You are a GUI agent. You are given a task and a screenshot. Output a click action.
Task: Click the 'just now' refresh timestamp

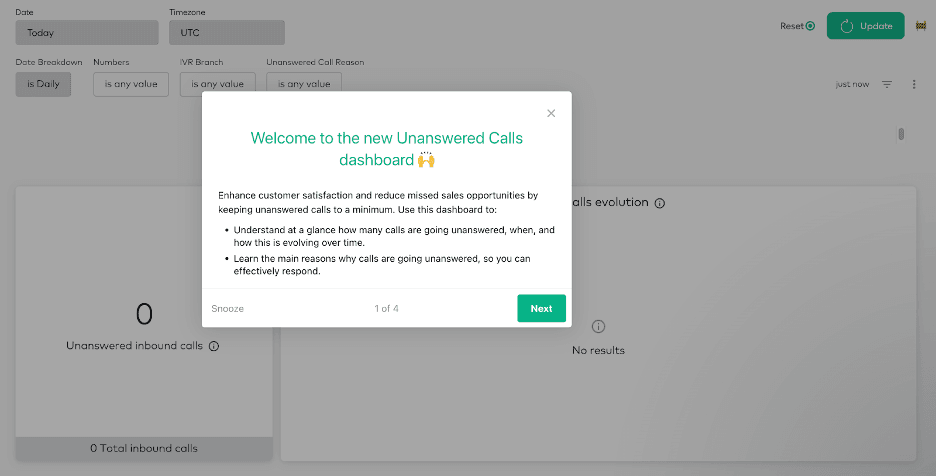tap(852, 84)
